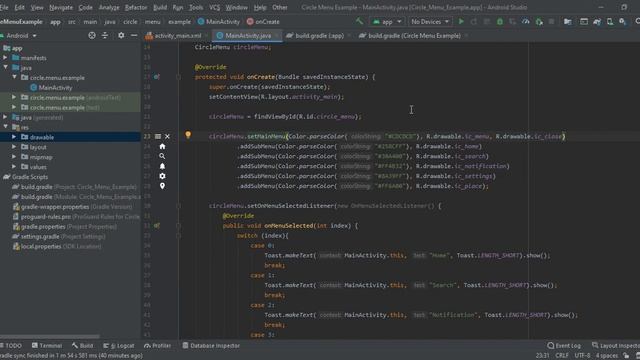
Task: Open the Event Log tool window
Action: pyautogui.click(x=564, y=346)
